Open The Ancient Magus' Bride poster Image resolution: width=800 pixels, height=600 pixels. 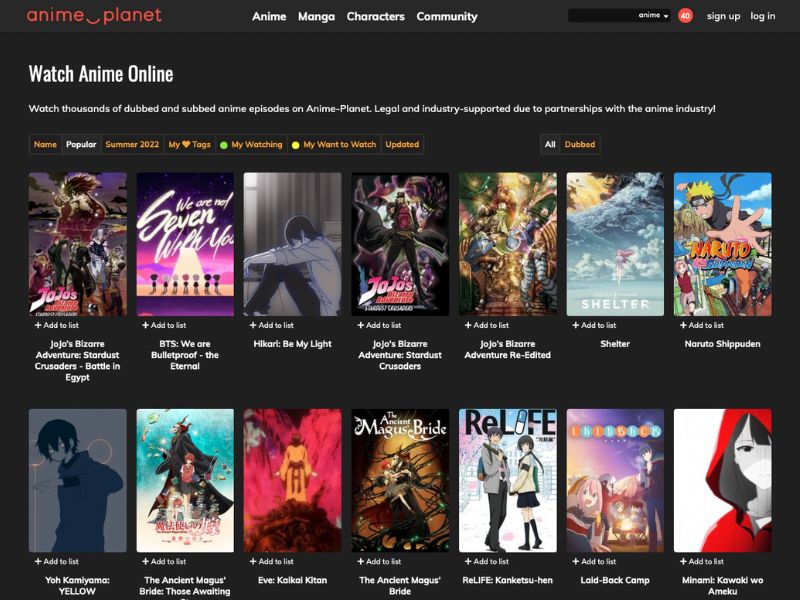coord(400,480)
